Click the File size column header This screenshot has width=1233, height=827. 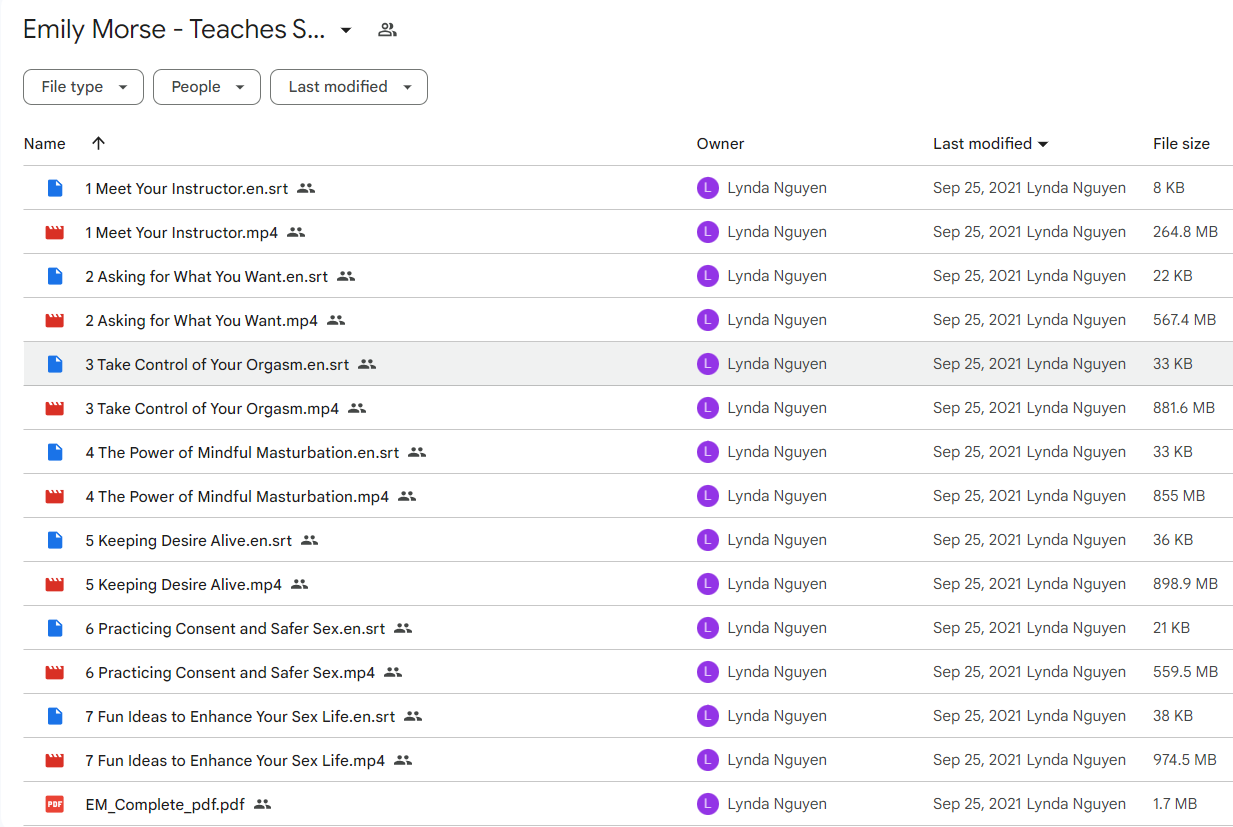[x=1181, y=144]
